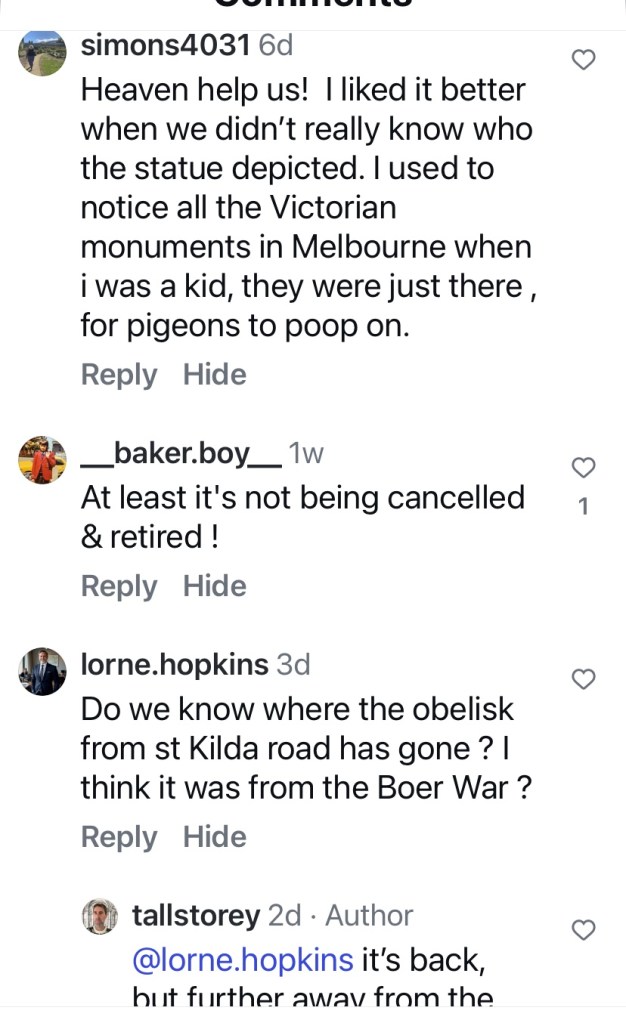626x1023 pixels.
Task: Like tallstorey's author reply heart
Action: click(583, 930)
